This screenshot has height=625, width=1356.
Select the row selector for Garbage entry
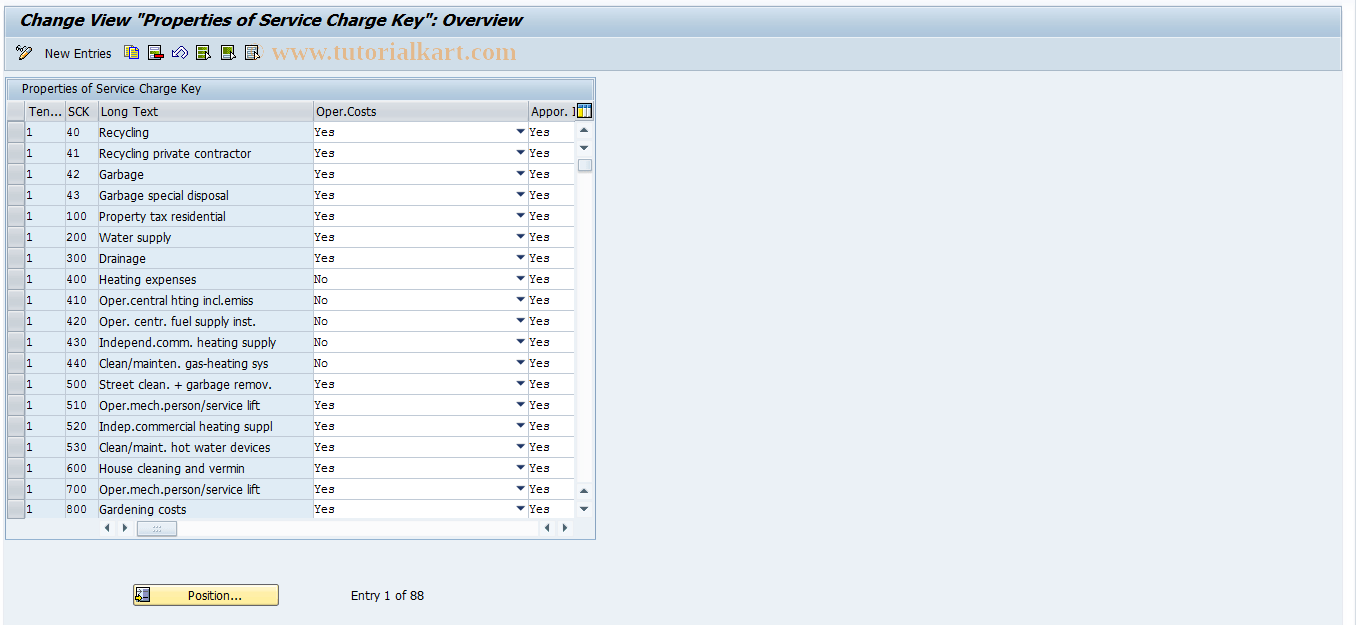(x=15, y=174)
